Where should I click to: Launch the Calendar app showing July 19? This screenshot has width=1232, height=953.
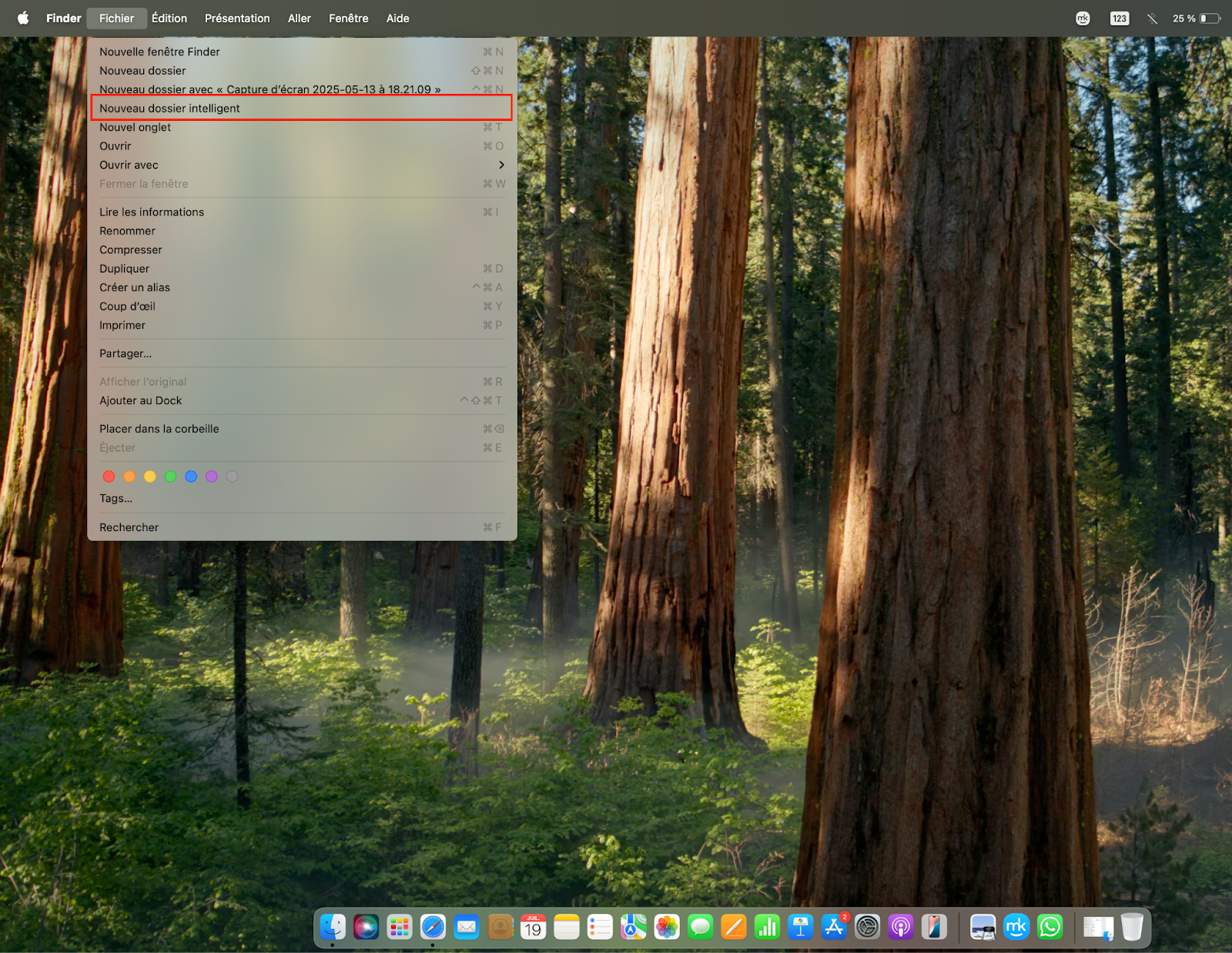coord(533,927)
